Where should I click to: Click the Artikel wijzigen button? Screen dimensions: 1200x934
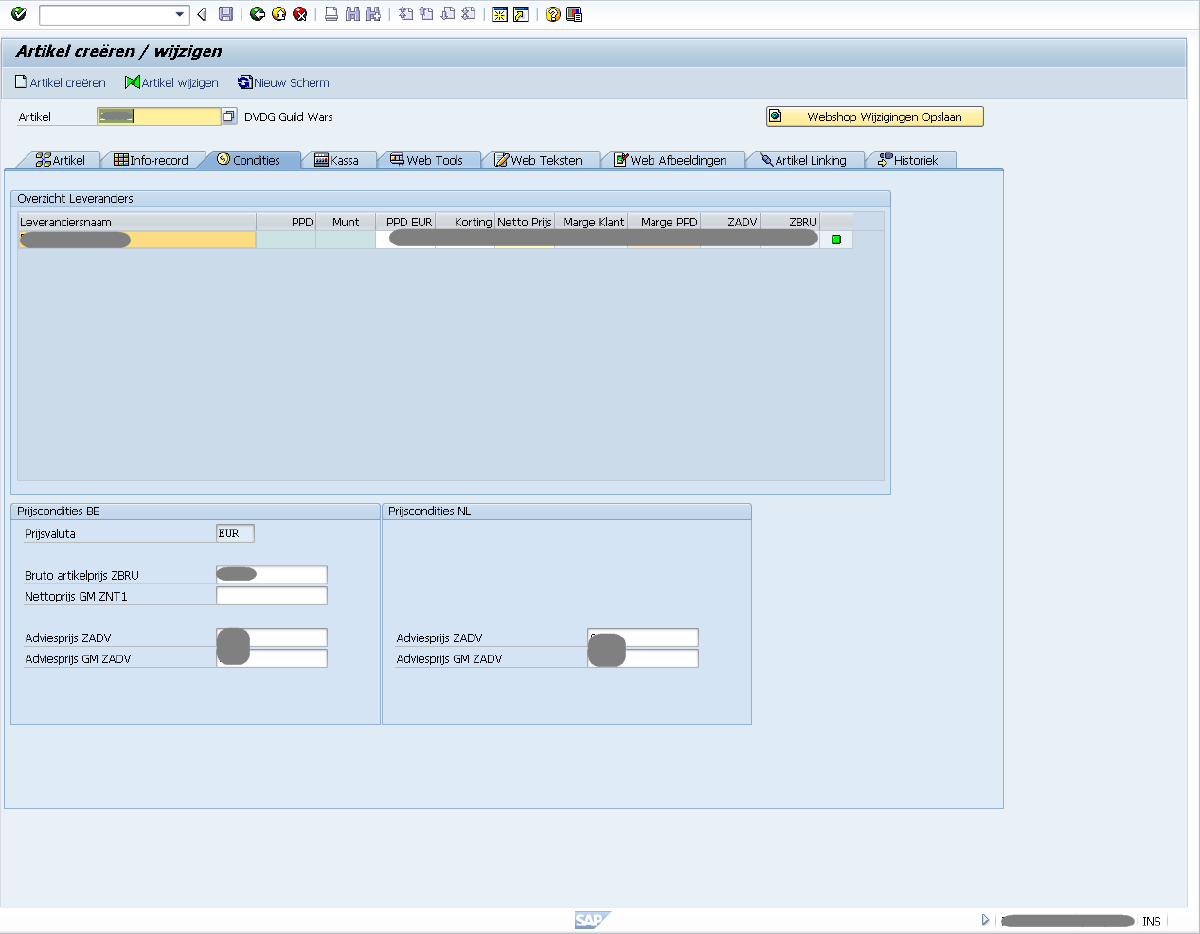pyautogui.click(x=171, y=83)
